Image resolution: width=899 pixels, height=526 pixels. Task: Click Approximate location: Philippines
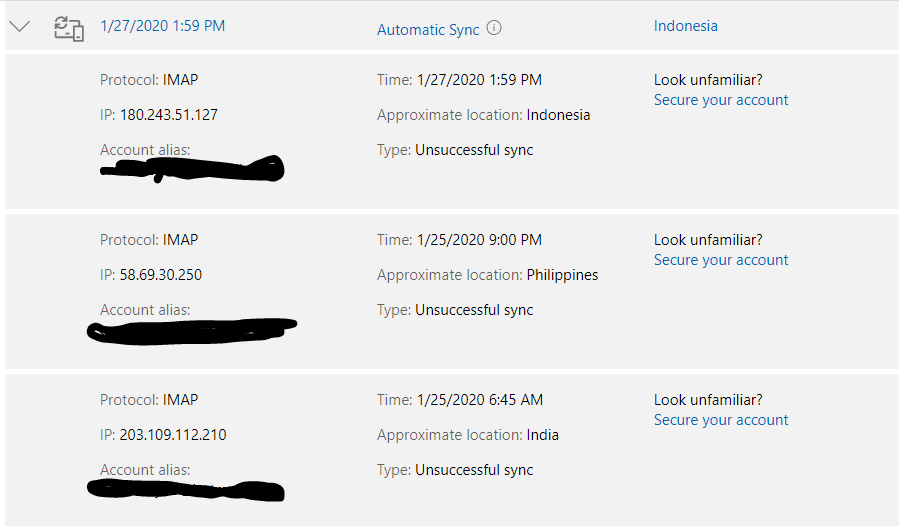487,275
